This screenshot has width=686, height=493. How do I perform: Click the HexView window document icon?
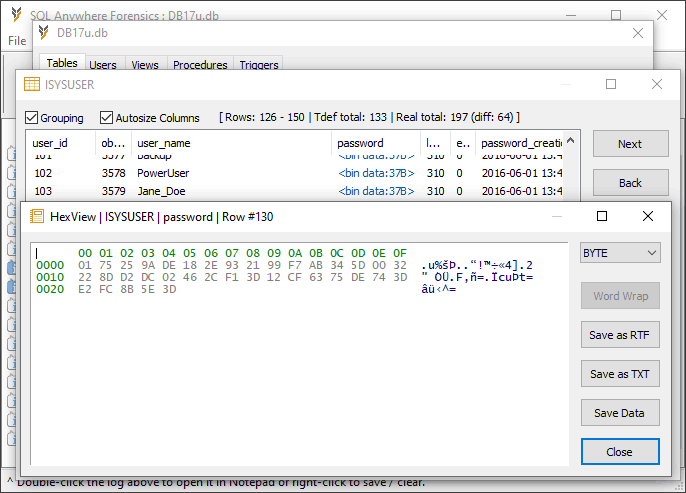click(x=37, y=216)
